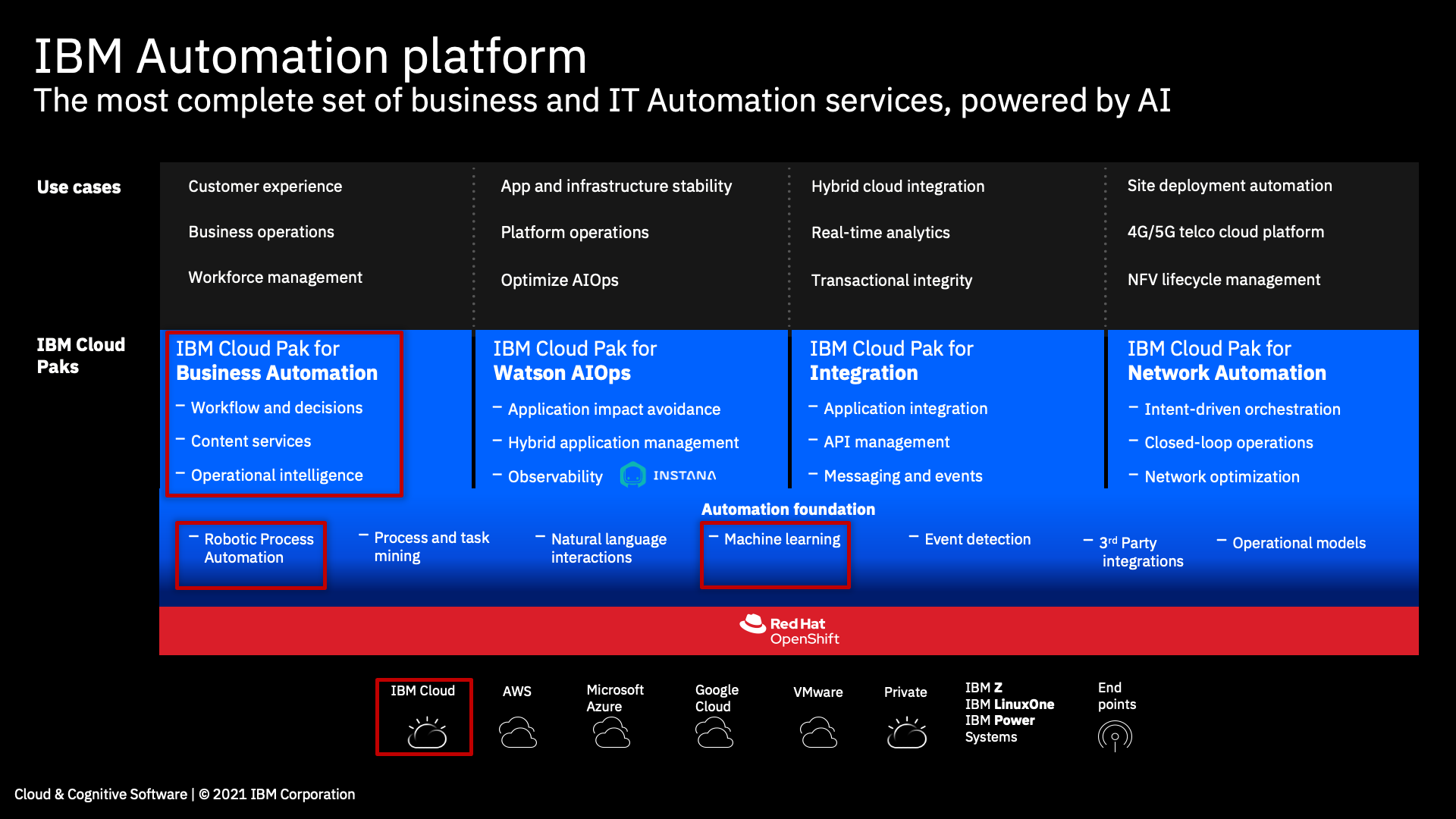The height and width of the screenshot is (819, 1456).
Task: Click the Microsoft Azure cloud icon
Action: [612, 733]
